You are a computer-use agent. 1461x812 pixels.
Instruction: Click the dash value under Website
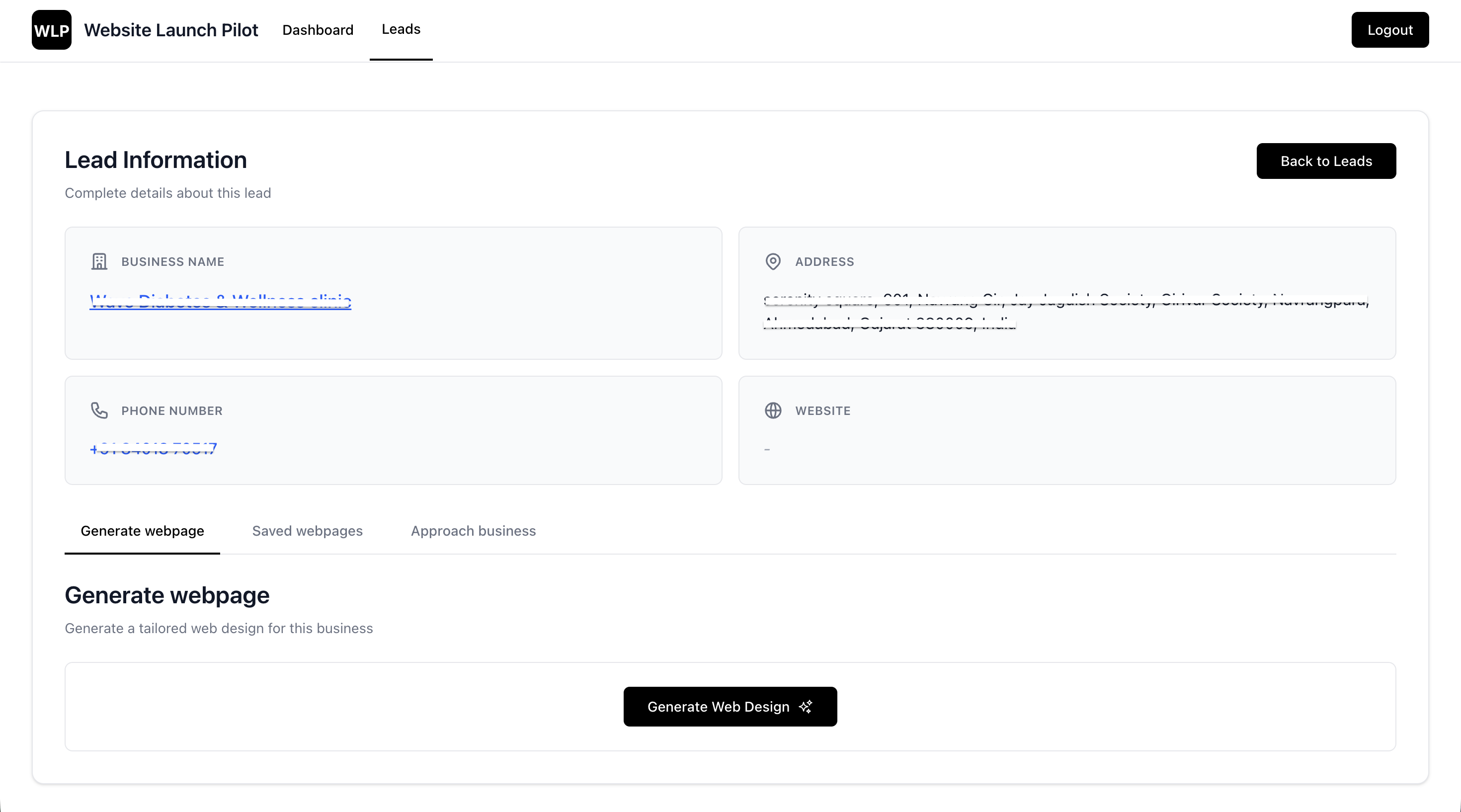(767, 449)
